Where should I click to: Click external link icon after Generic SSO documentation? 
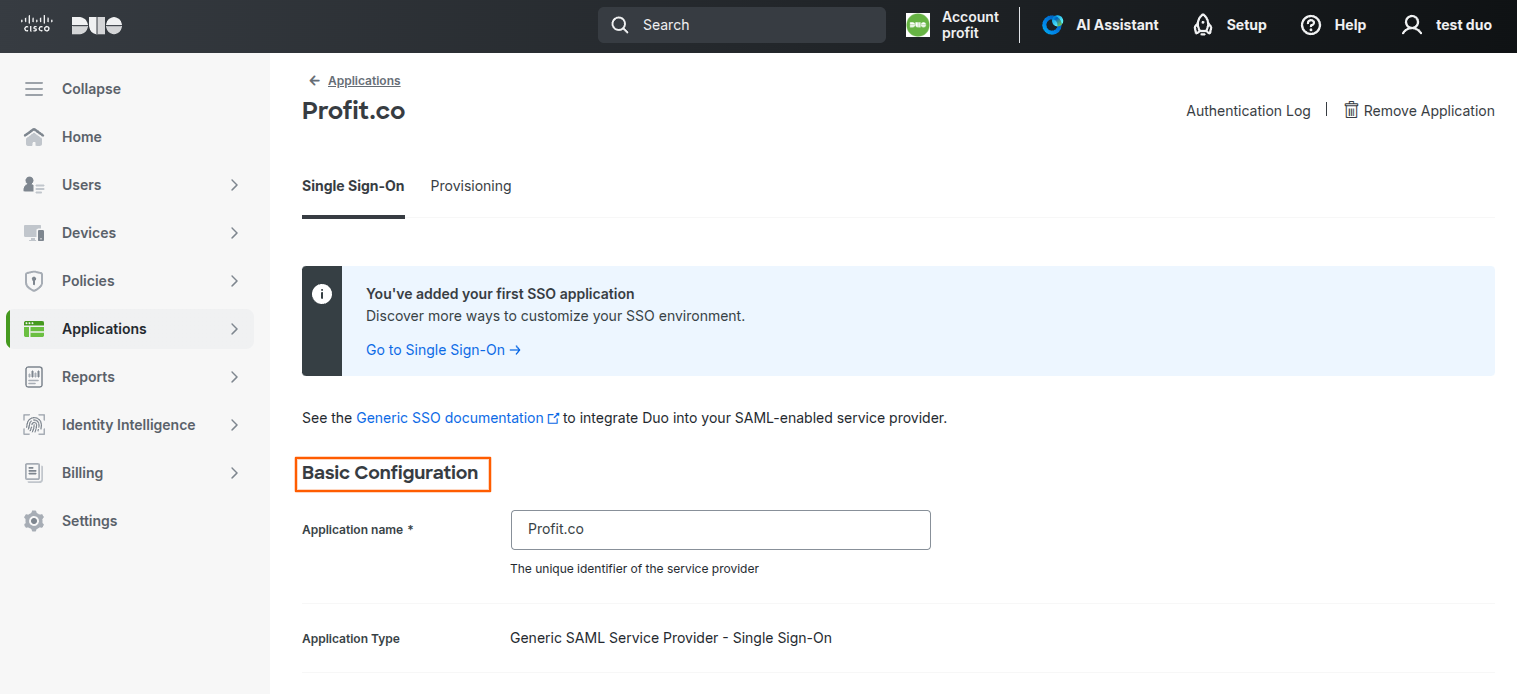coord(553,419)
